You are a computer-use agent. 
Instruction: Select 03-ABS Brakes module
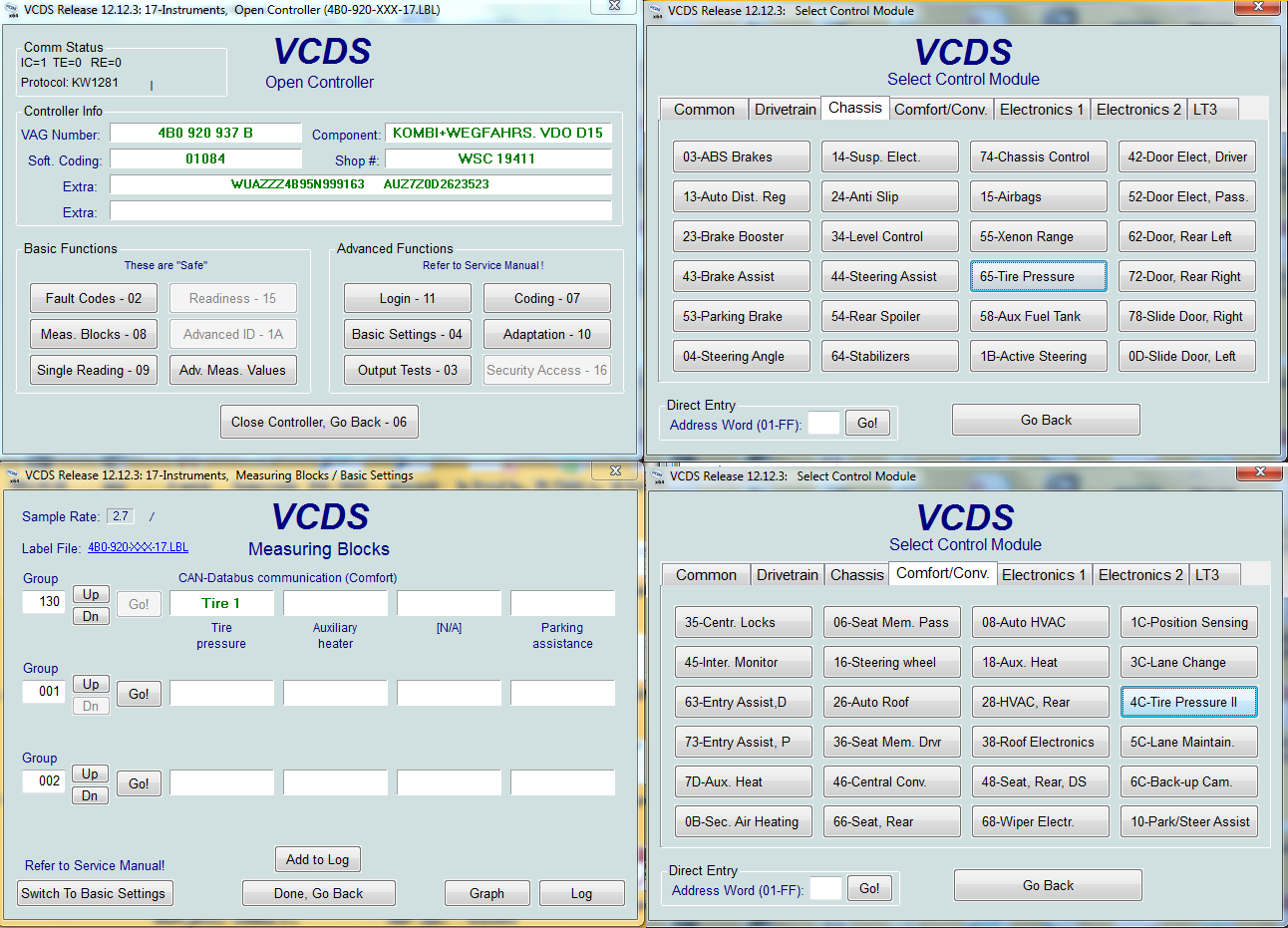tap(742, 156)
